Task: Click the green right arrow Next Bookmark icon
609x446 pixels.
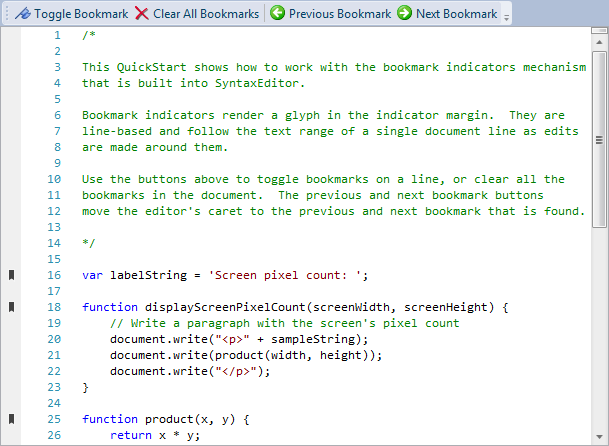Action: pos(404,13)
